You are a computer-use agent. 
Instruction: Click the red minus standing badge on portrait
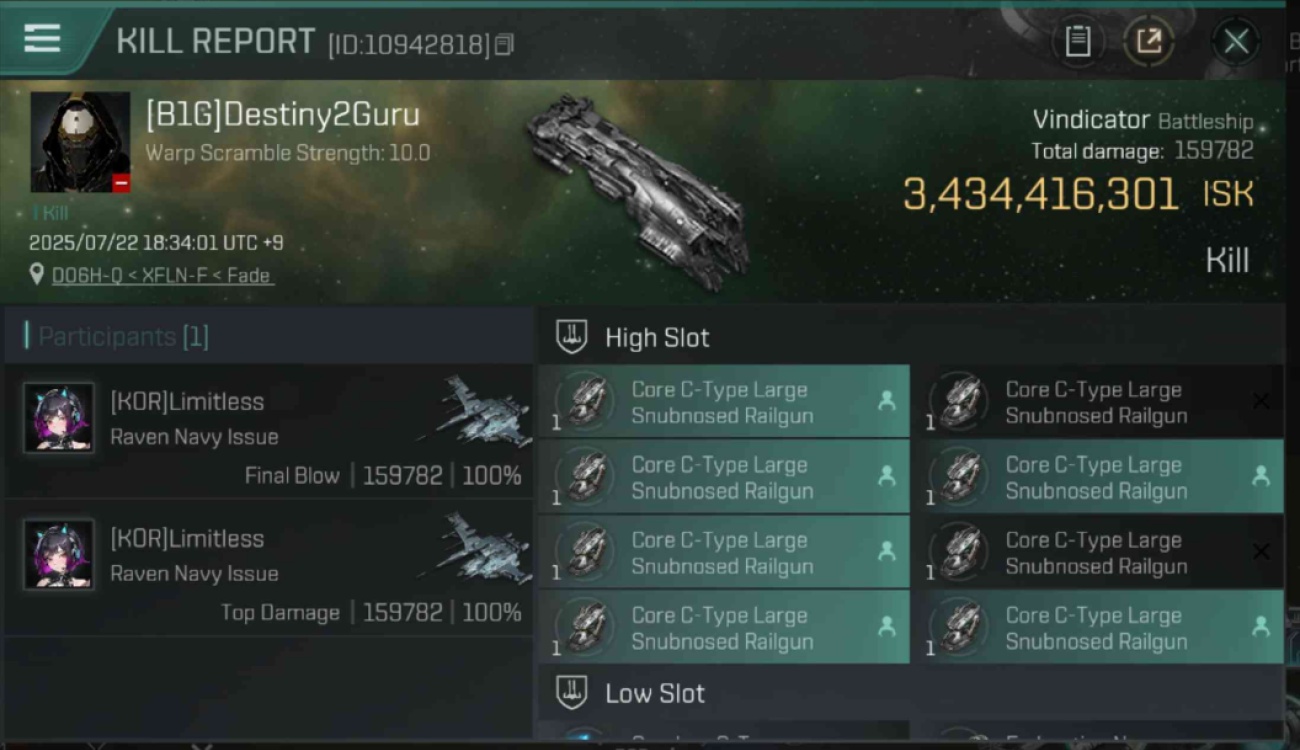coord(120,183)
